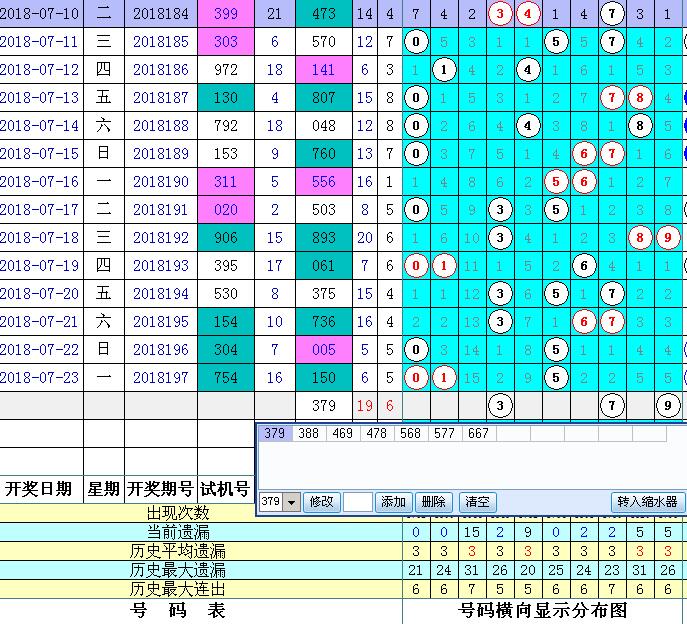Viewport: 687px width, 624px height.
Task: Click red circled 3 in row 2018-07-10
Action: [x=500, y=14]
